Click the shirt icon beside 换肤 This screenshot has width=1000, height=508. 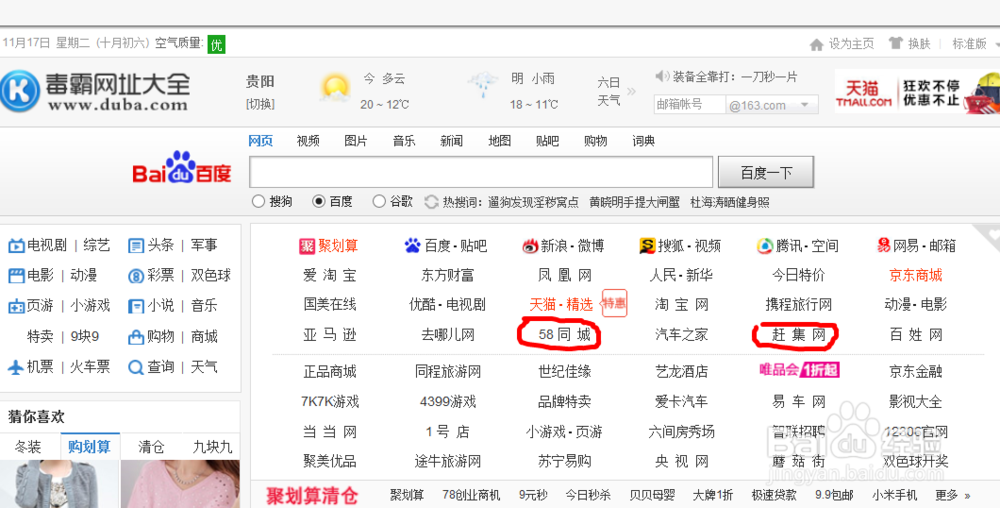point(896,43)
